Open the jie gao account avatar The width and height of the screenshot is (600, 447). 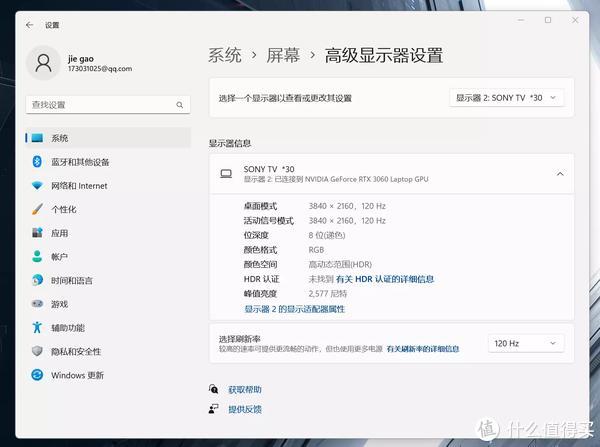(x=43, y=63)
